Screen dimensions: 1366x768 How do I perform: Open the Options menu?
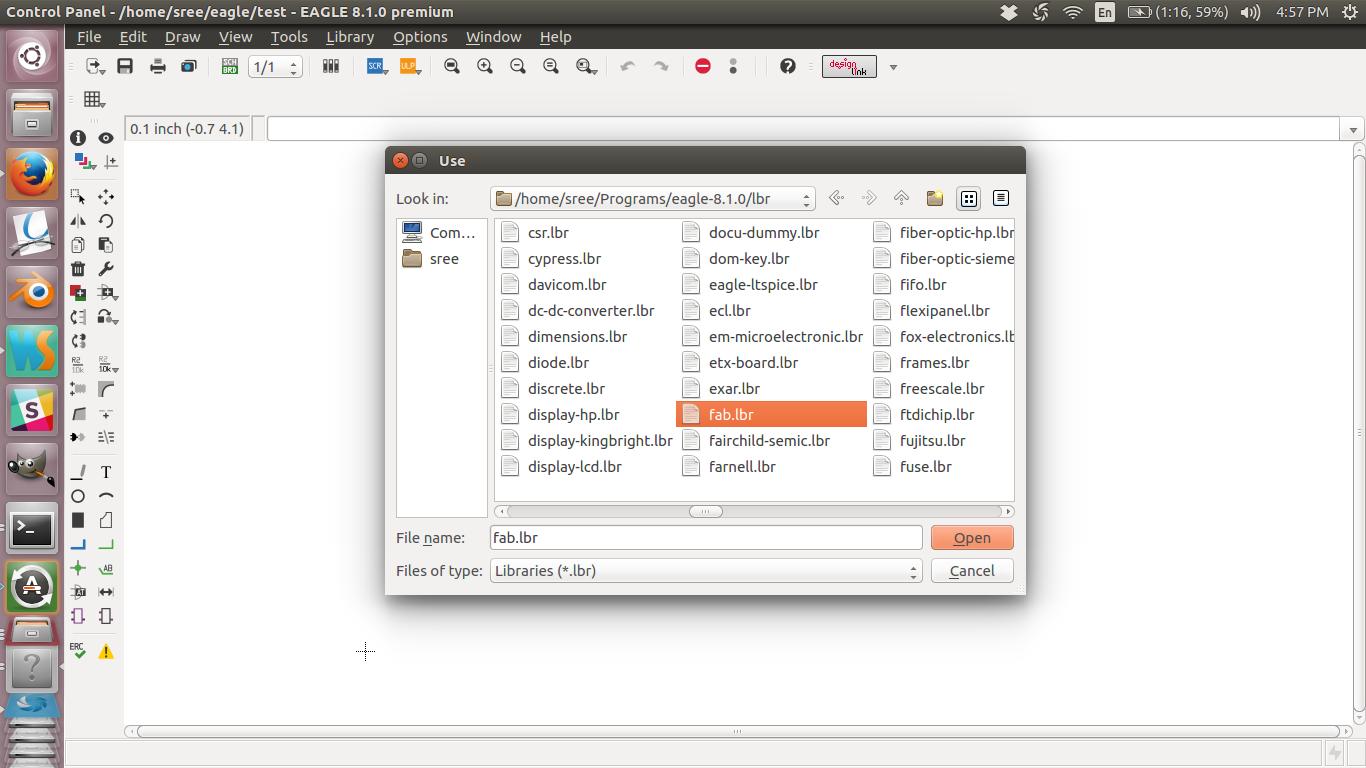tap(420, 36)
